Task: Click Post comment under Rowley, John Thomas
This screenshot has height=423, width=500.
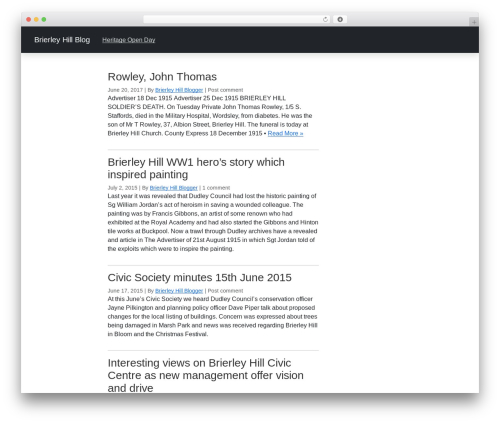Action: (x=225, y=90)
